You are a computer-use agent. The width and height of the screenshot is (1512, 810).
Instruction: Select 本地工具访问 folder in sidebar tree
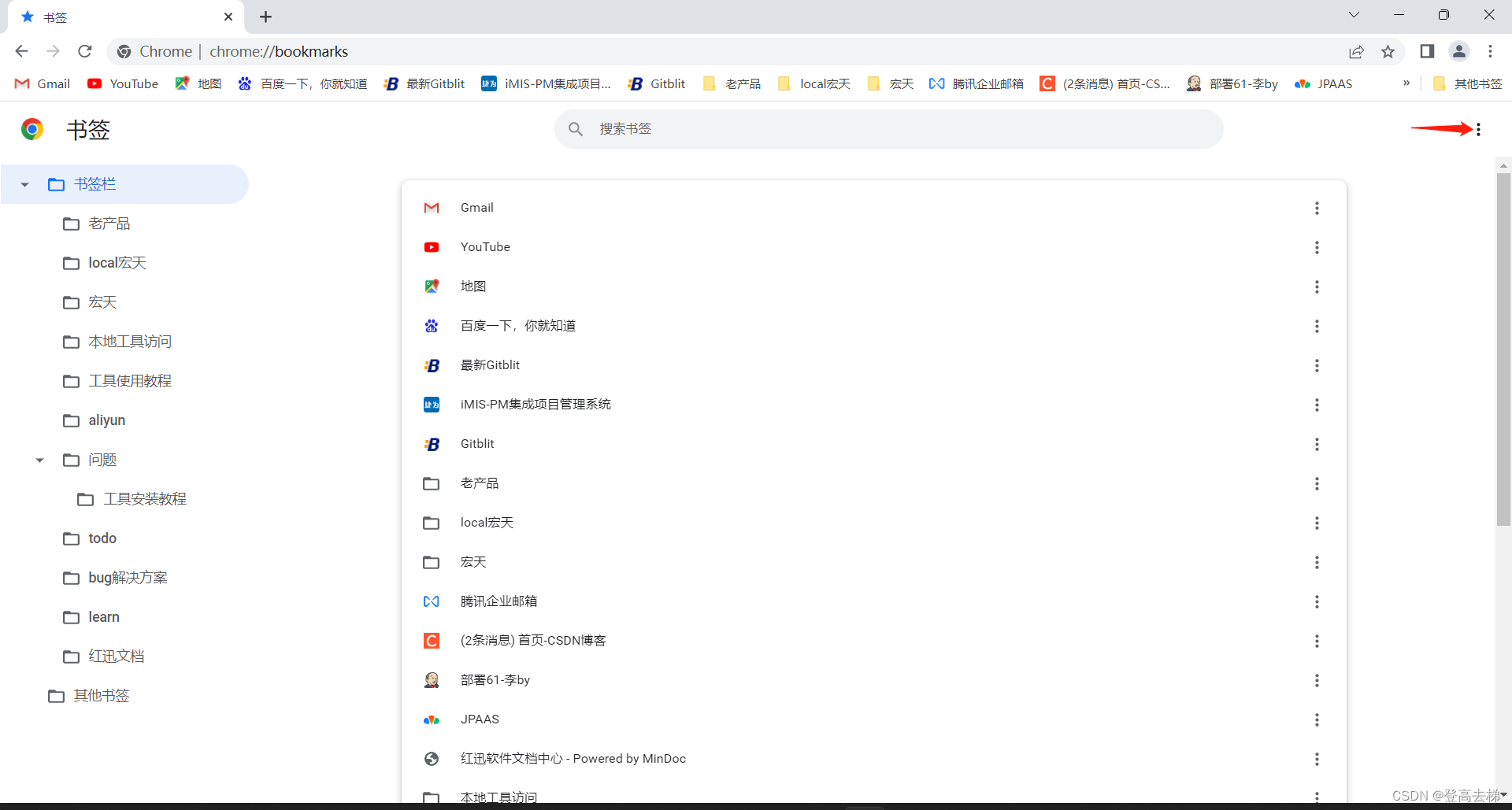coord(130,342)
